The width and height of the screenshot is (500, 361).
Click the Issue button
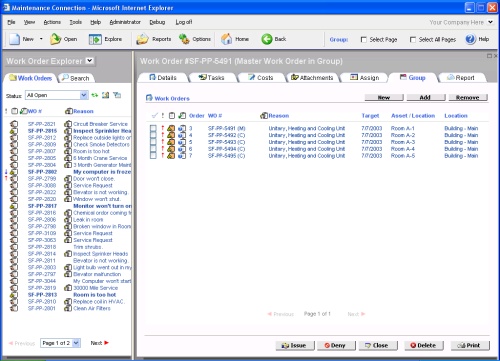(295, 345)
